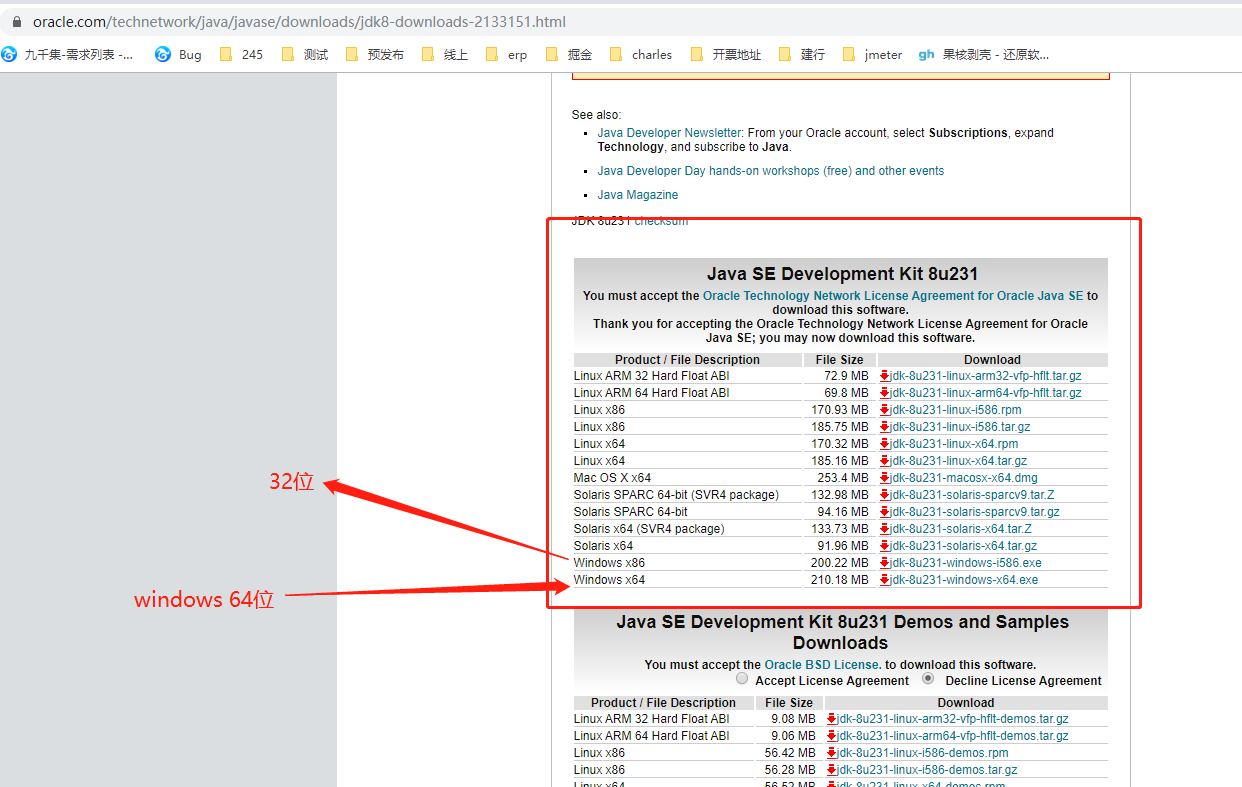
Task: Click the 200.22 MB file size cell
Action: point(840,563)
